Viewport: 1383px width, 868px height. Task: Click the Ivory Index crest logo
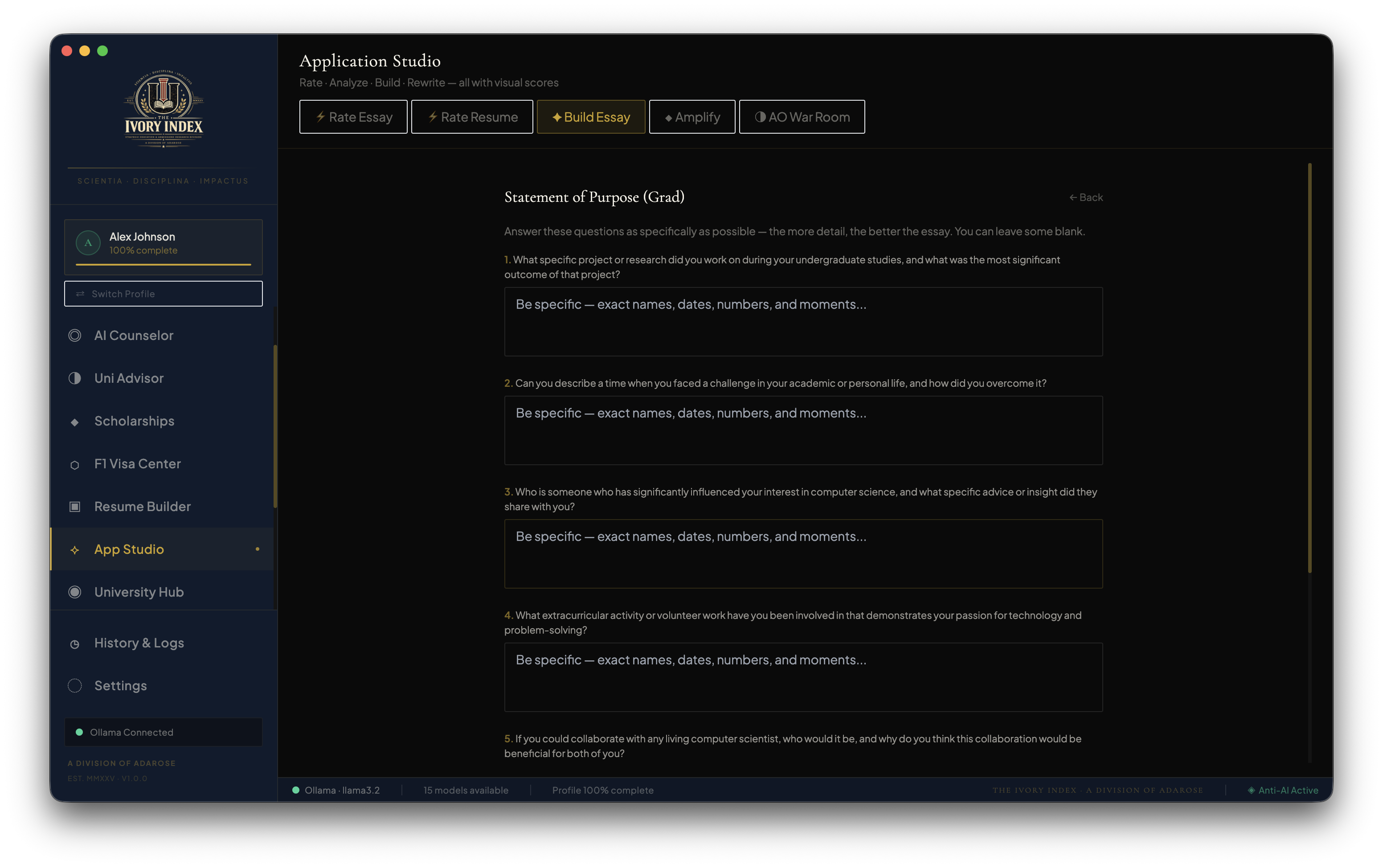click(x=164, y=109)
